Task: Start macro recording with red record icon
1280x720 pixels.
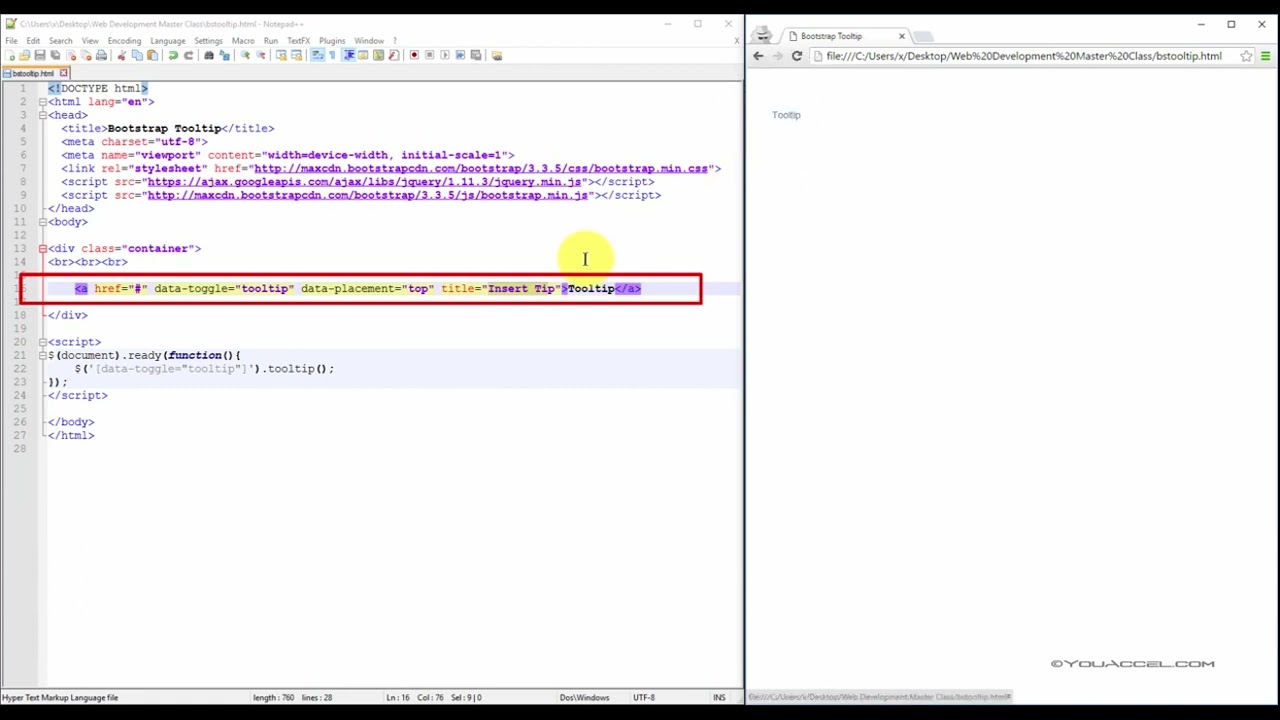Action: [414, 55]
